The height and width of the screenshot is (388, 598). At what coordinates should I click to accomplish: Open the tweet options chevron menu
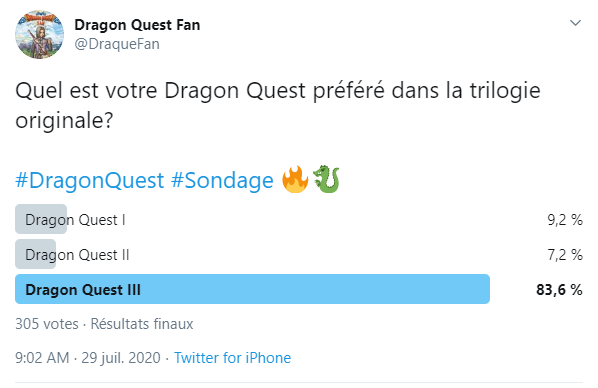coord(575,23)
